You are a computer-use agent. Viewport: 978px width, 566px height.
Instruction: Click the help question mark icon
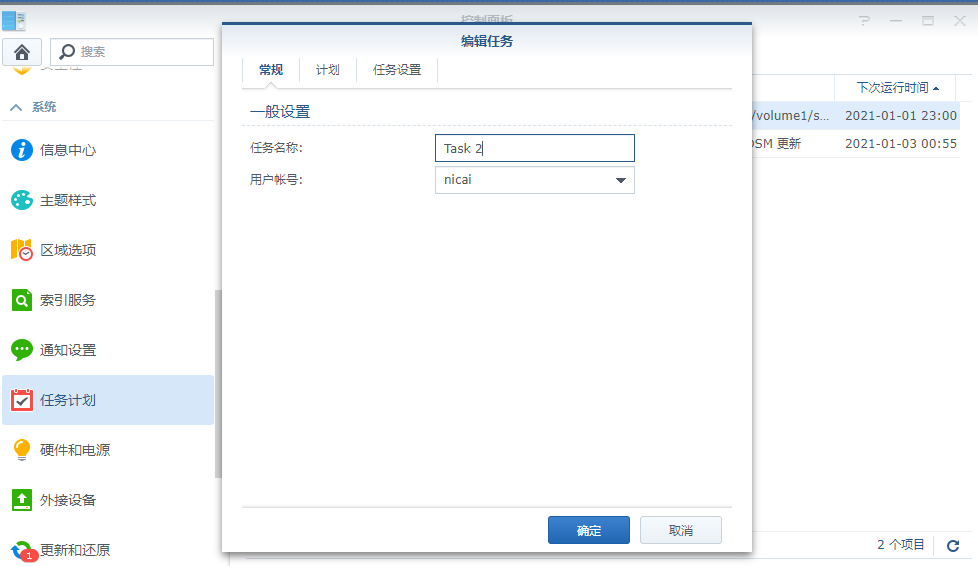tap(864, 21)
